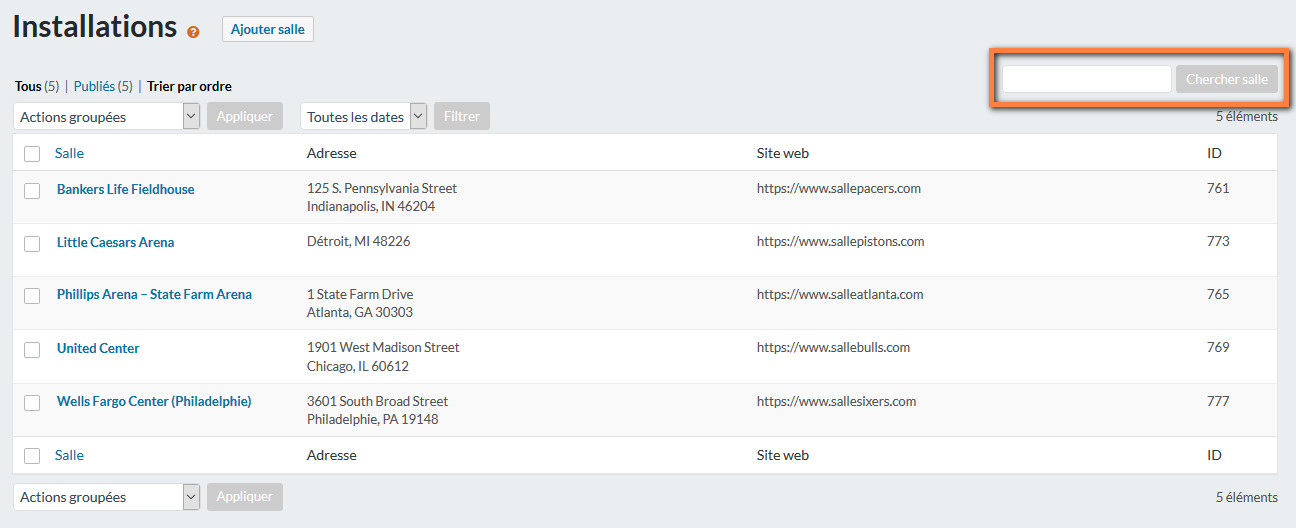Sort by the Salle column header
This screenshot has height=528, width=1296.
69,153
